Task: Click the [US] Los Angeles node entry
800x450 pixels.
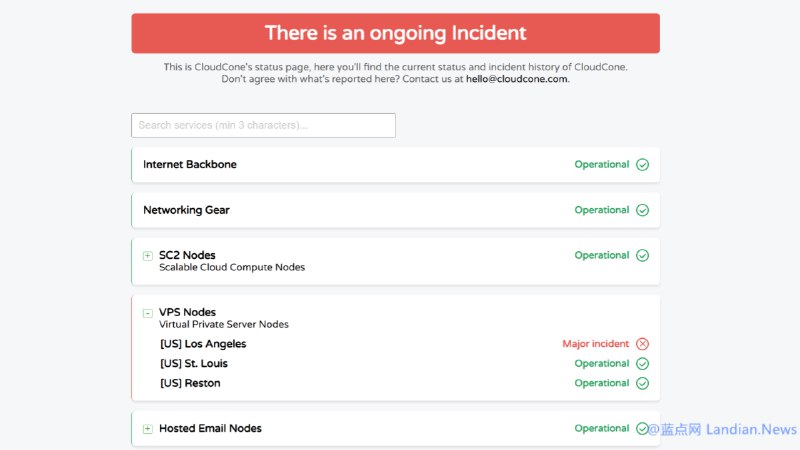Action: tap(203, 344)
